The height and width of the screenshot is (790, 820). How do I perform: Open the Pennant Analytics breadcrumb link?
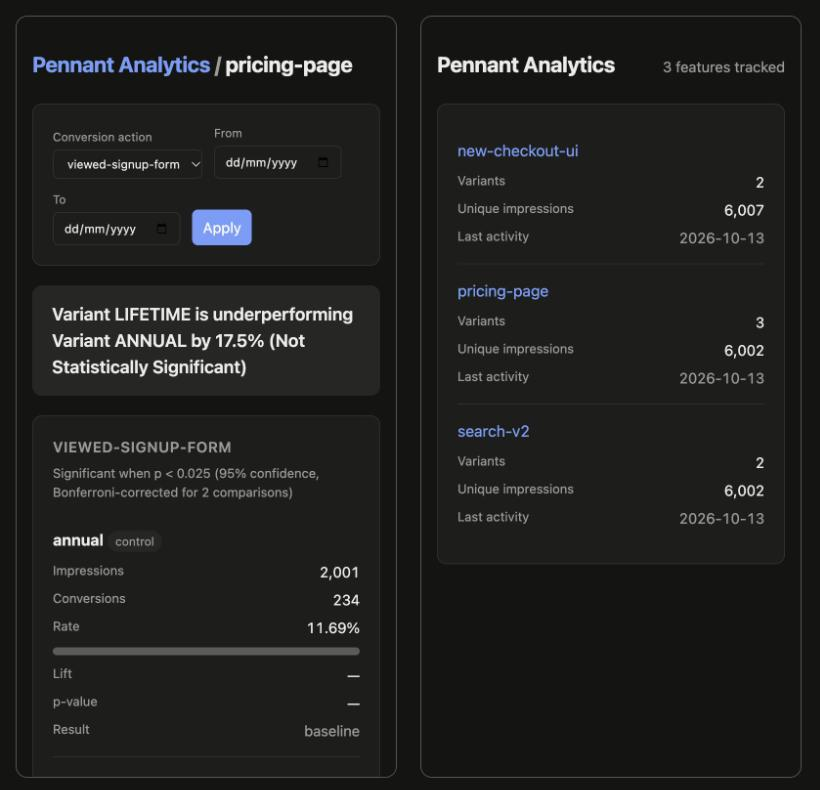(121, 65)
